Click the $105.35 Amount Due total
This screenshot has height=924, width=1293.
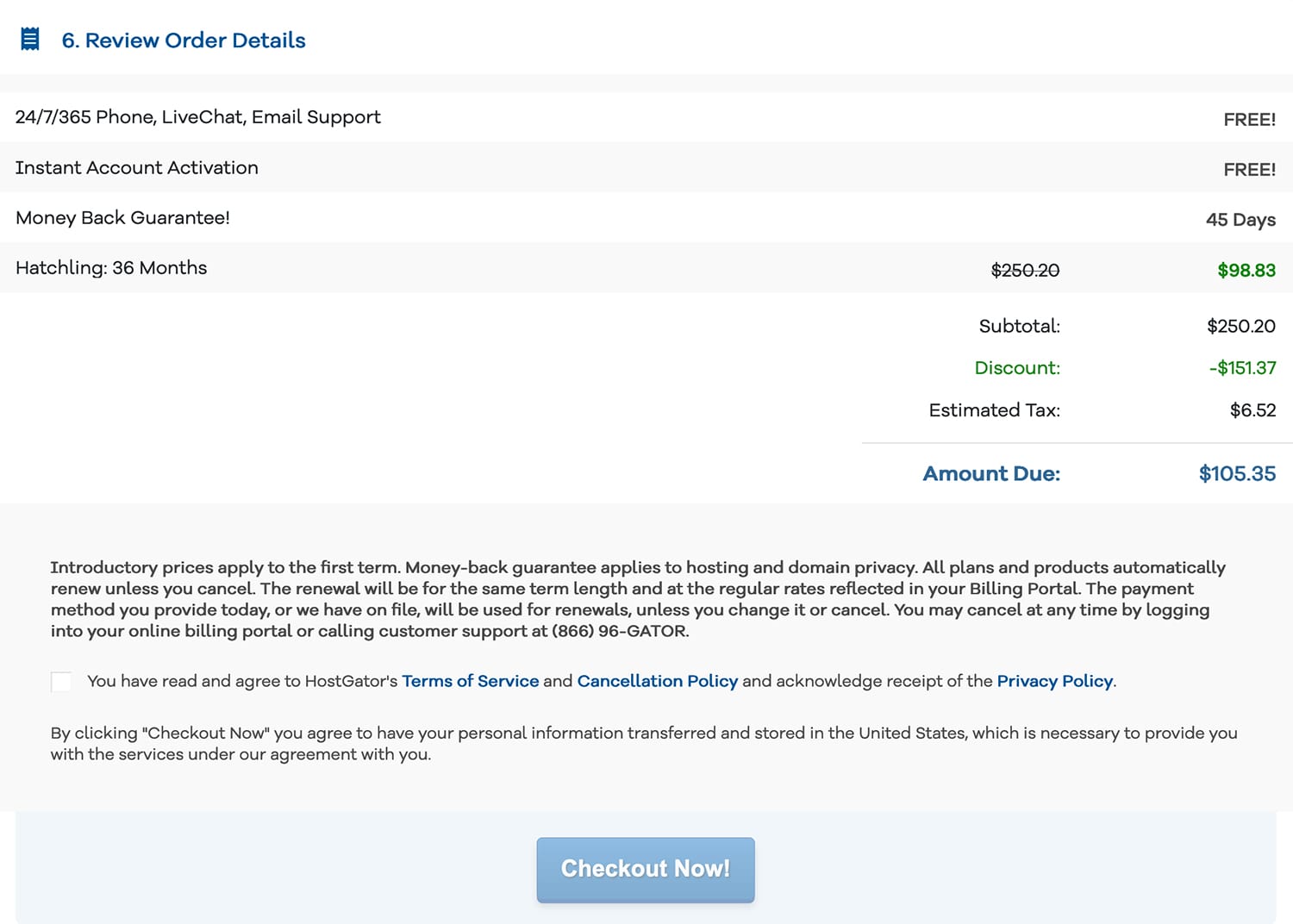tap(1236, 474)
